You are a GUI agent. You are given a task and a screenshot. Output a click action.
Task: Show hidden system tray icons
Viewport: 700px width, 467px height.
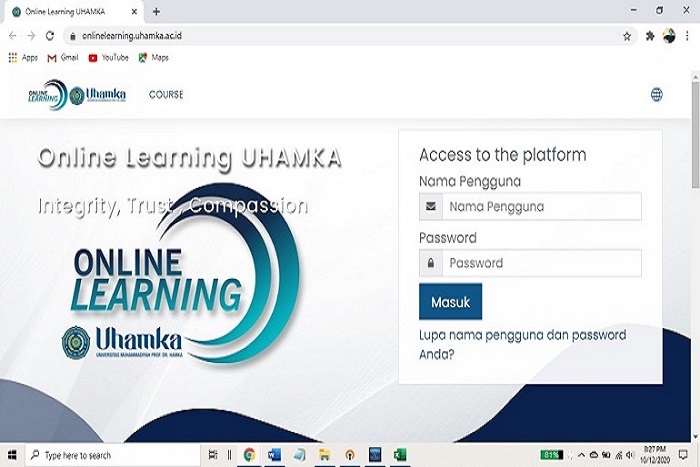tap(581, 455)
